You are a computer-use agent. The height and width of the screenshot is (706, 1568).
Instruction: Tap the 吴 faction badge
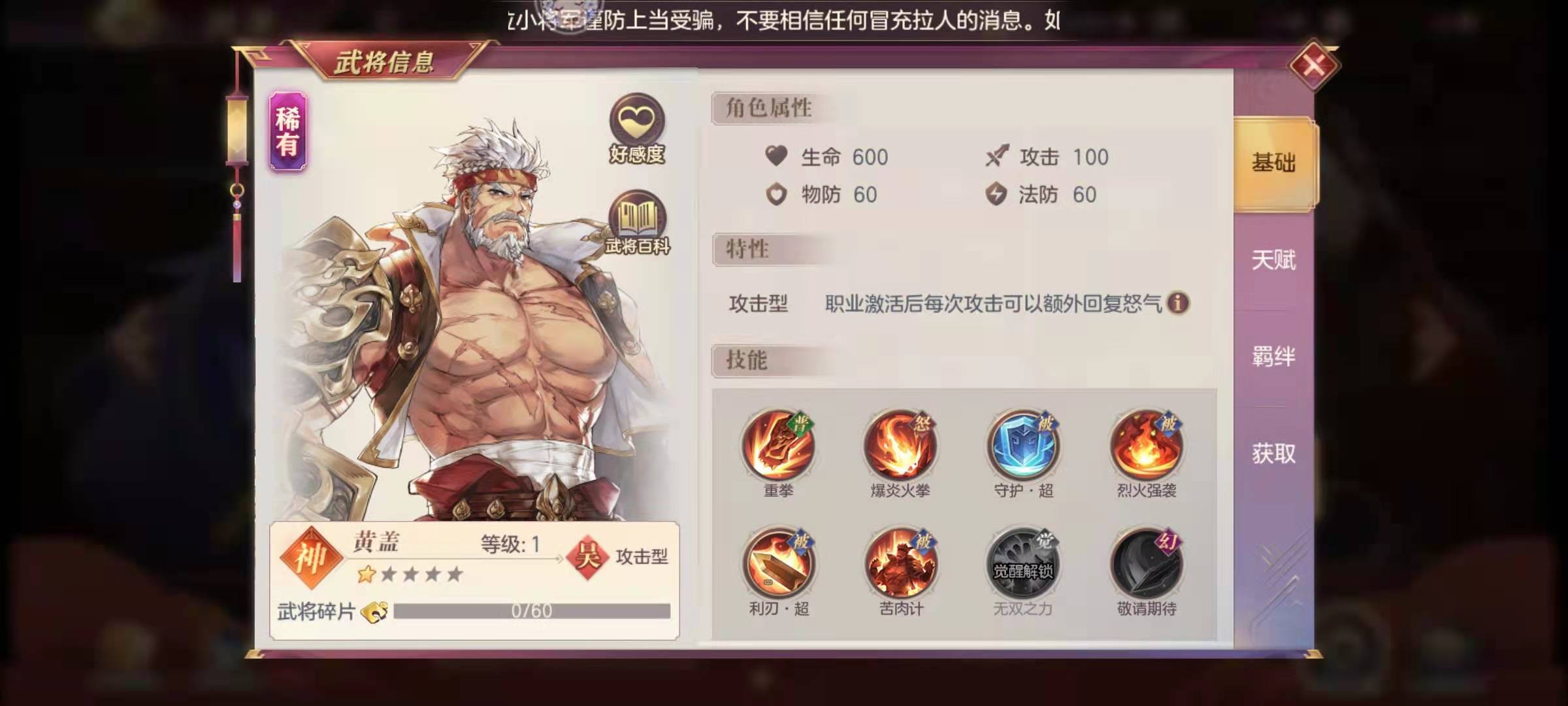(x=587, y=556)
